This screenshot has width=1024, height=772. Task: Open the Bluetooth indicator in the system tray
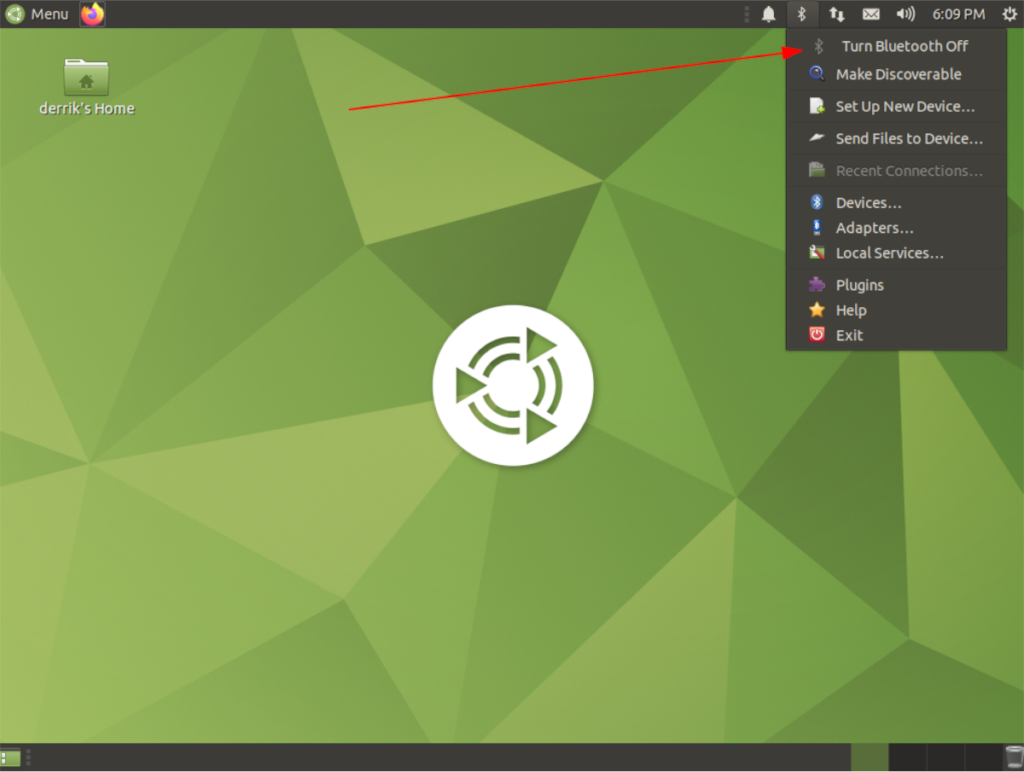point(803,14)
